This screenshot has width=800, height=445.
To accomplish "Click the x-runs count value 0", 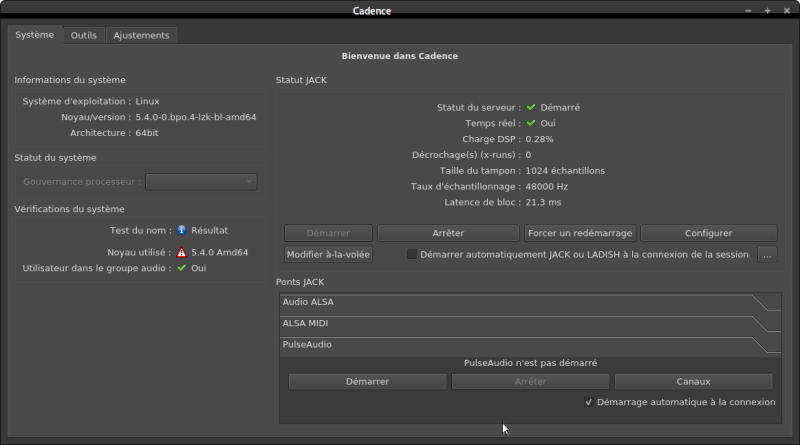I will pos(528,155).
